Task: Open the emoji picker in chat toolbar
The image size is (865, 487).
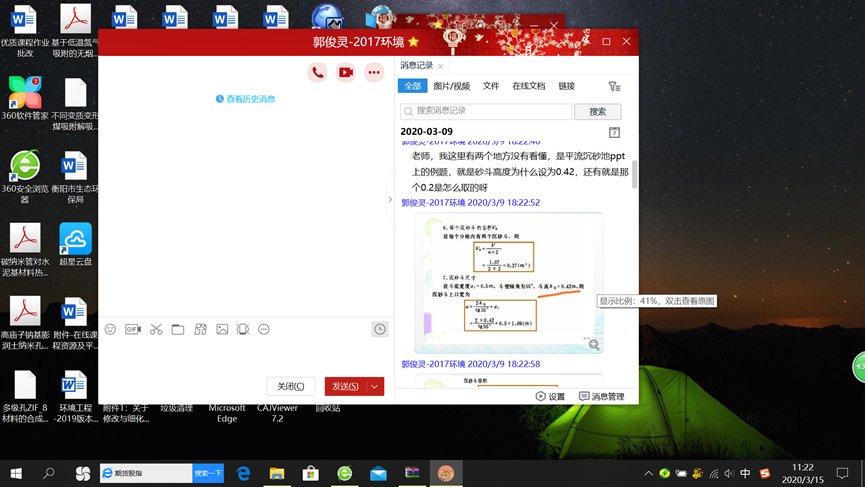Action: [x=110, y=329]
